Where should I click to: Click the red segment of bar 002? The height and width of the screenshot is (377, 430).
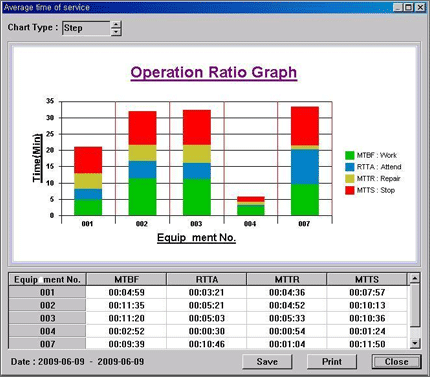[142, 128]
